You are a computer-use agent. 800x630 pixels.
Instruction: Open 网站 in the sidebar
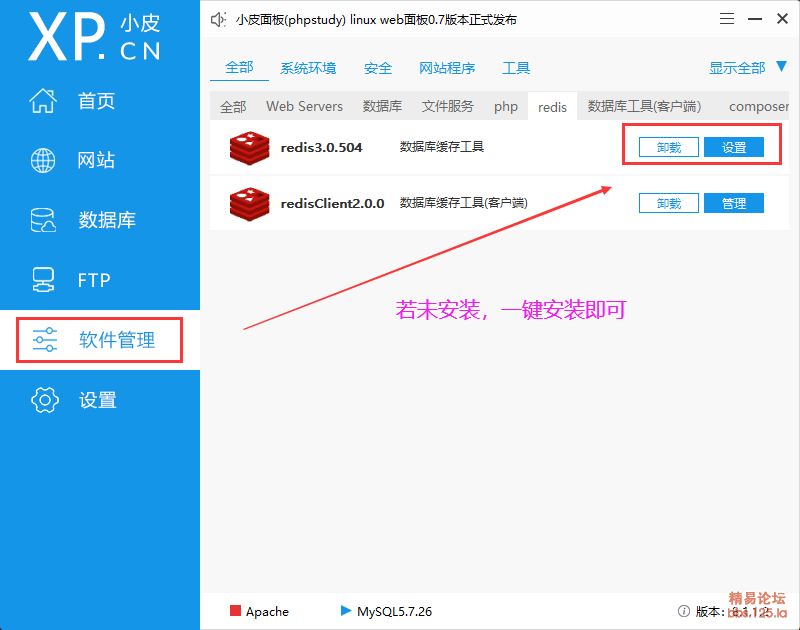point(96,160)
